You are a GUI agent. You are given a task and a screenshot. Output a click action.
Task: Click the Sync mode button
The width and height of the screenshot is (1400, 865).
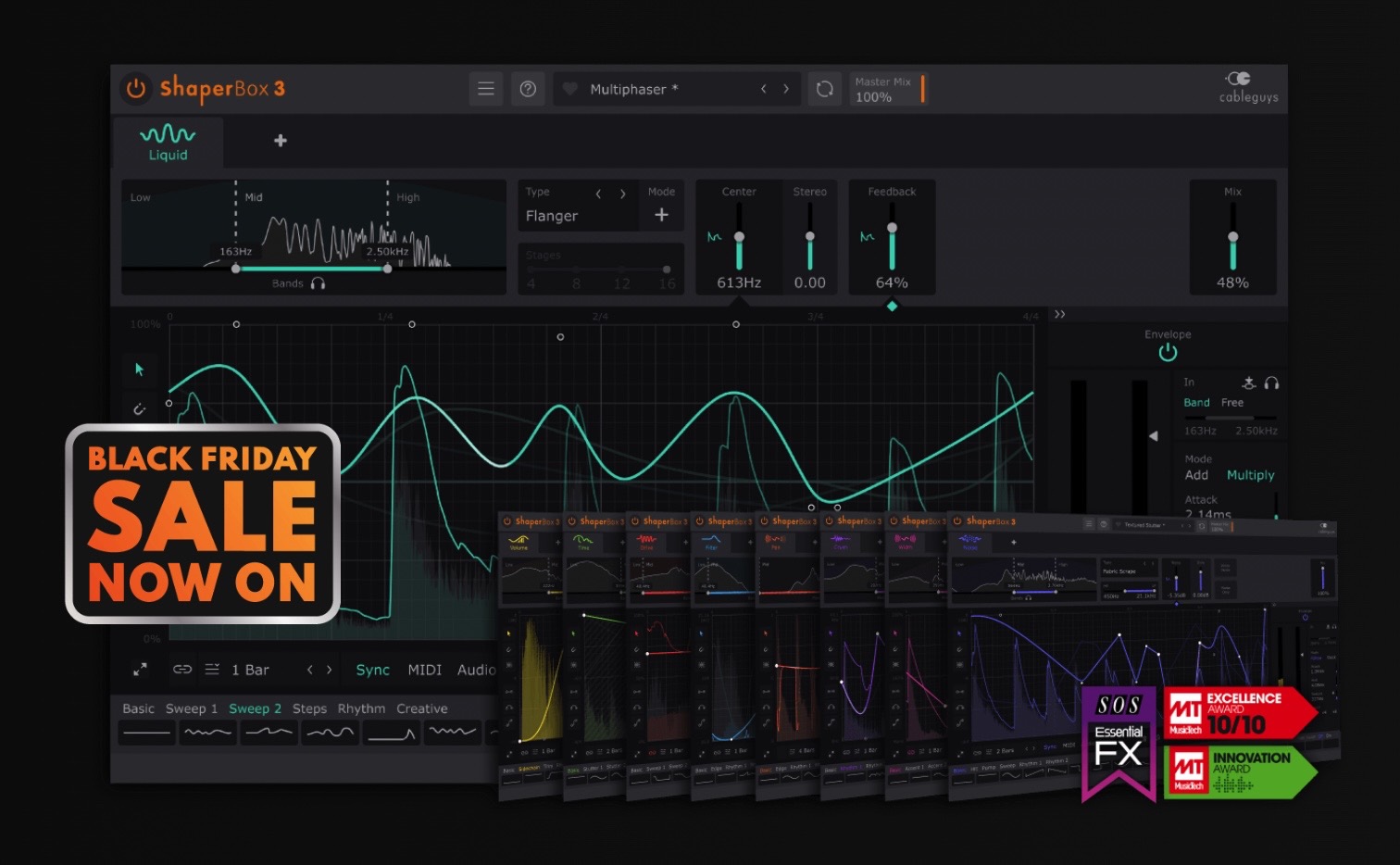(x=372, y=670)
